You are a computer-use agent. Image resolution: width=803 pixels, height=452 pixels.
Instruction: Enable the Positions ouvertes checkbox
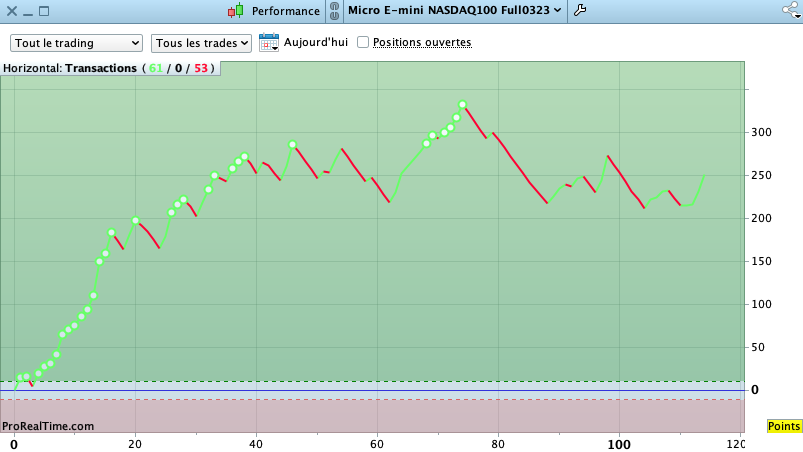[x=363, y=42]
